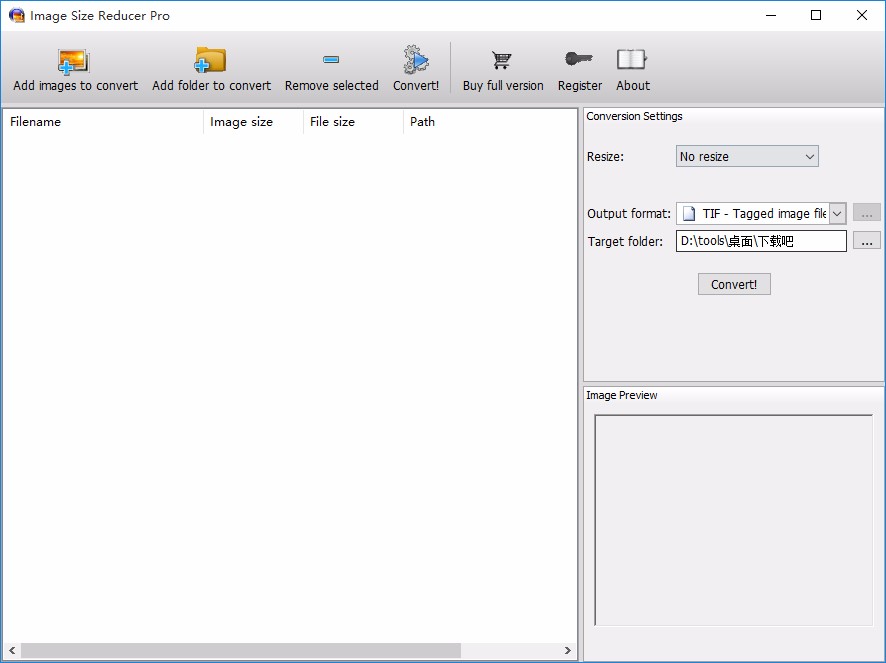Open the Add folder to convert tool
This screenshot has width=886, height=663.
pyautogui.click(x=211, y=62)
